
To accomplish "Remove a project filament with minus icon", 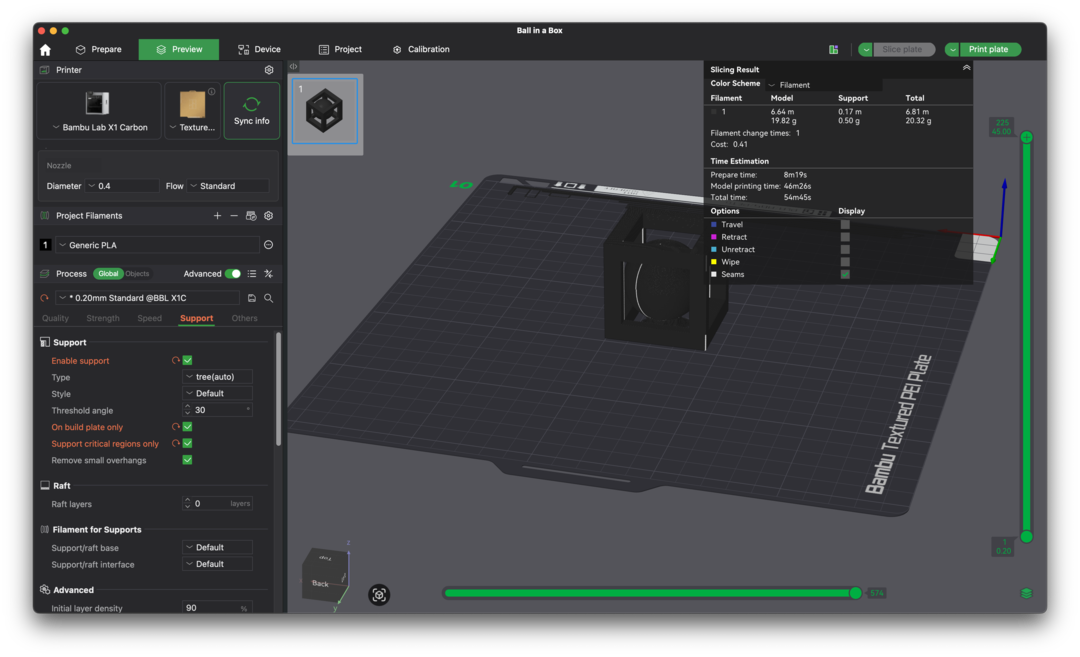I will pos(234,216).
